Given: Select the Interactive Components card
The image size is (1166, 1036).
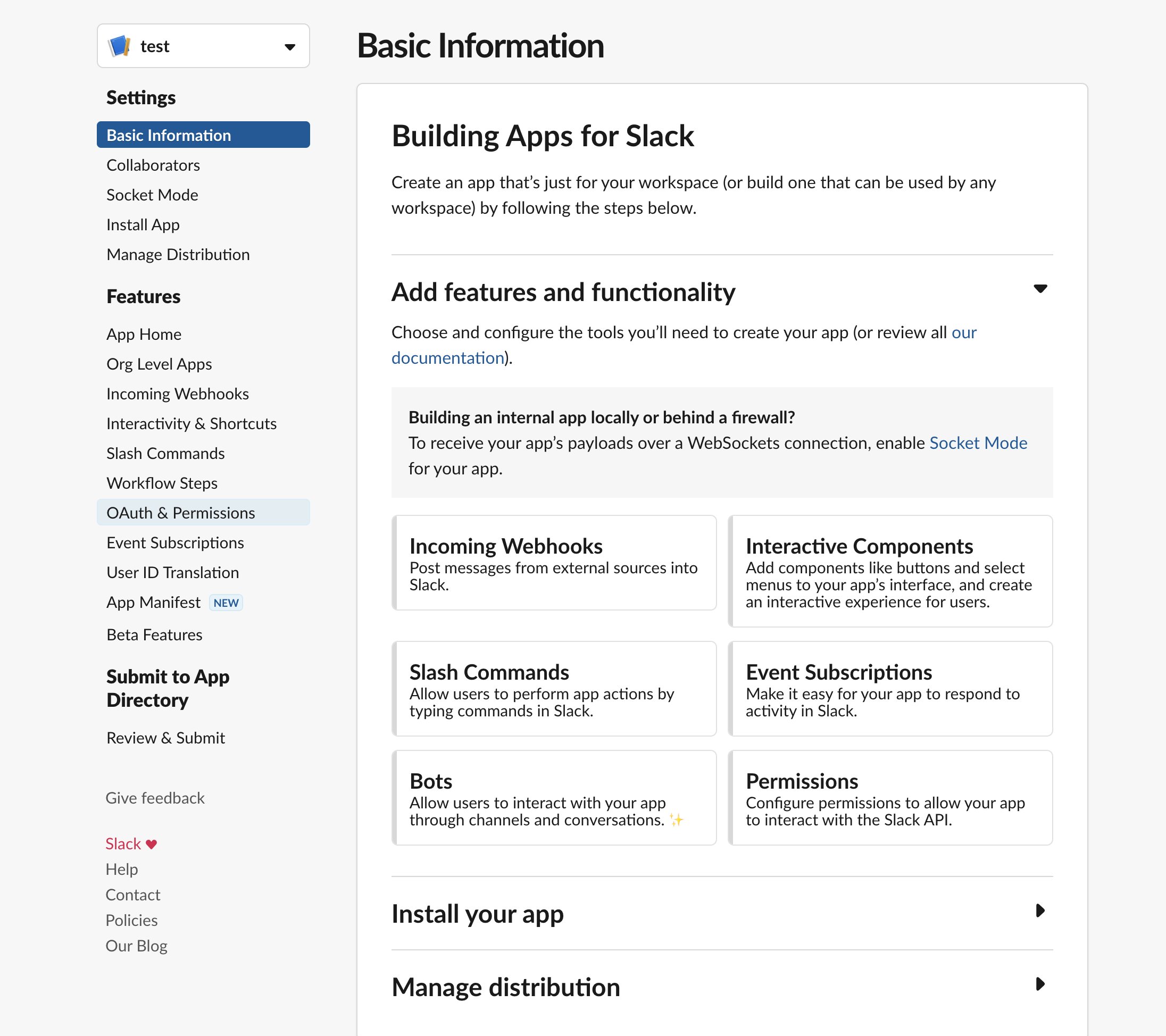Looking at the screenshot, I should coord(890,571).
